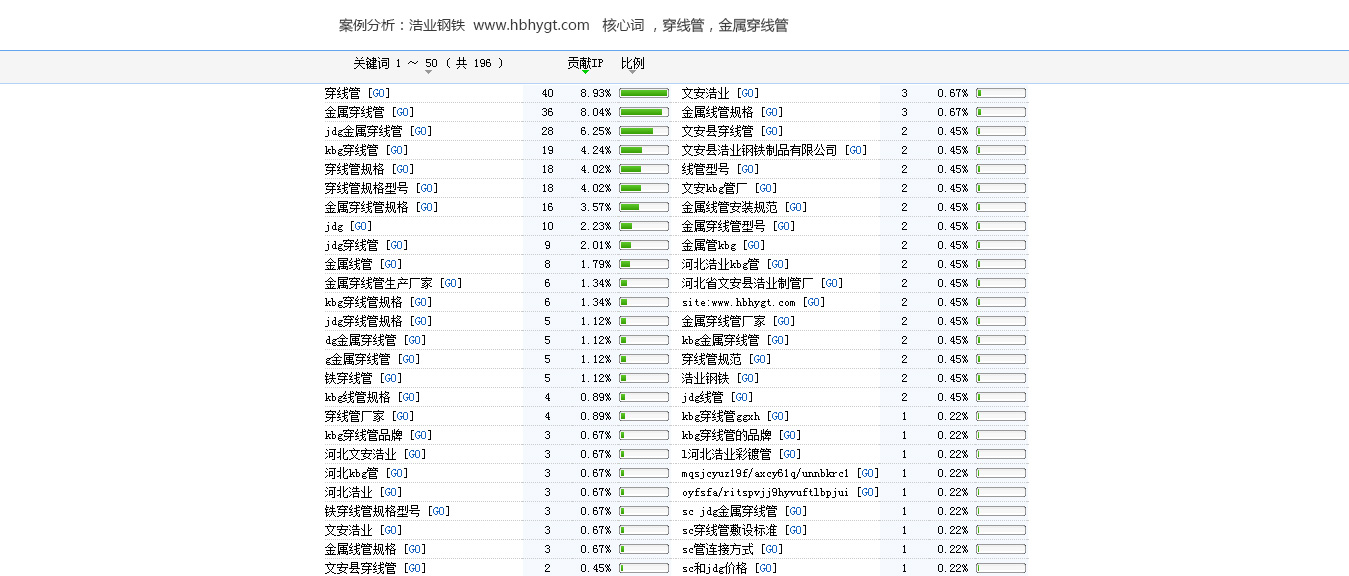
Task: Open GO link for 金属线管
Action: point(390,264)
